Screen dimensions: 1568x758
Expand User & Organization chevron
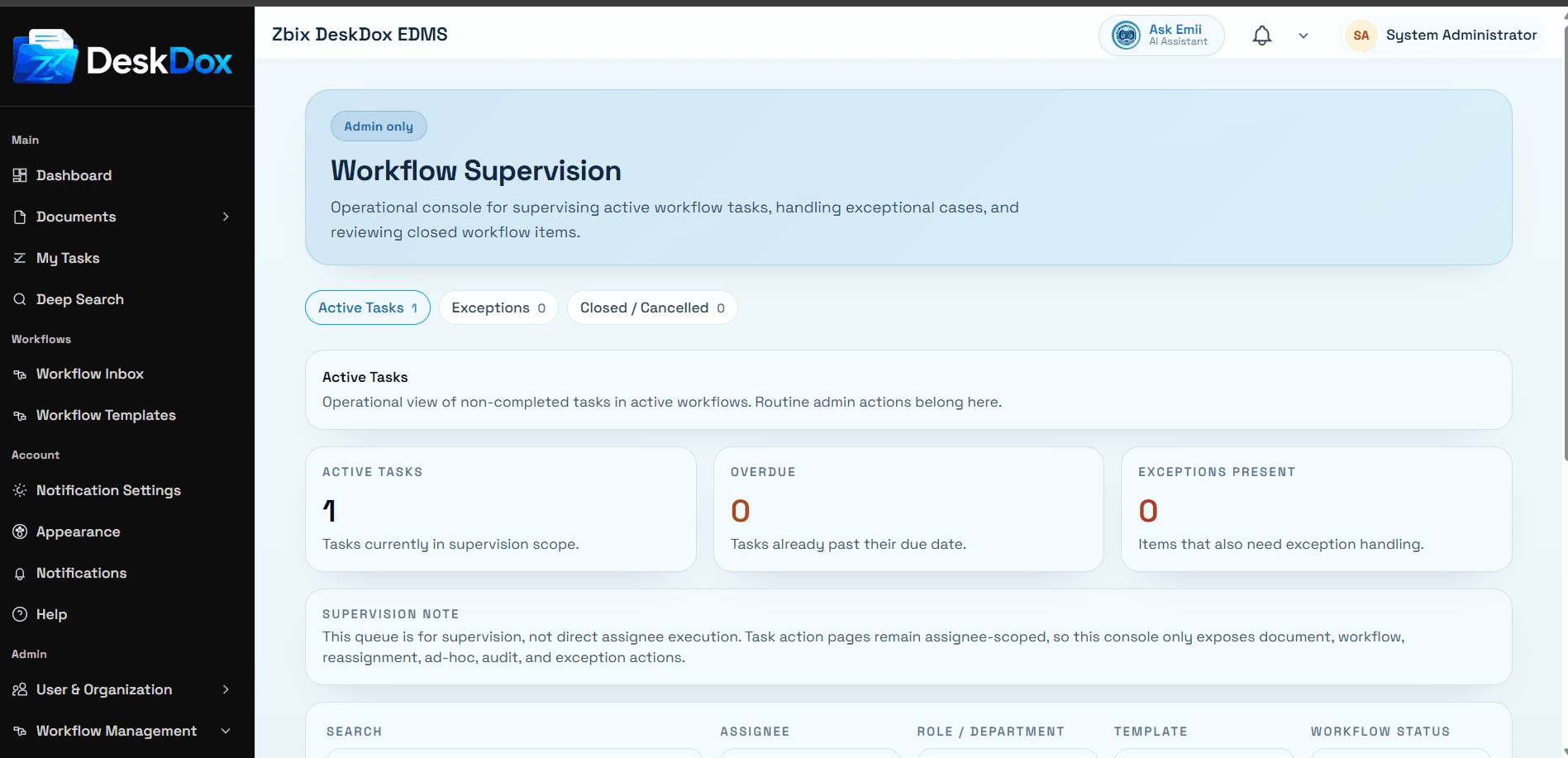[226, 689]
